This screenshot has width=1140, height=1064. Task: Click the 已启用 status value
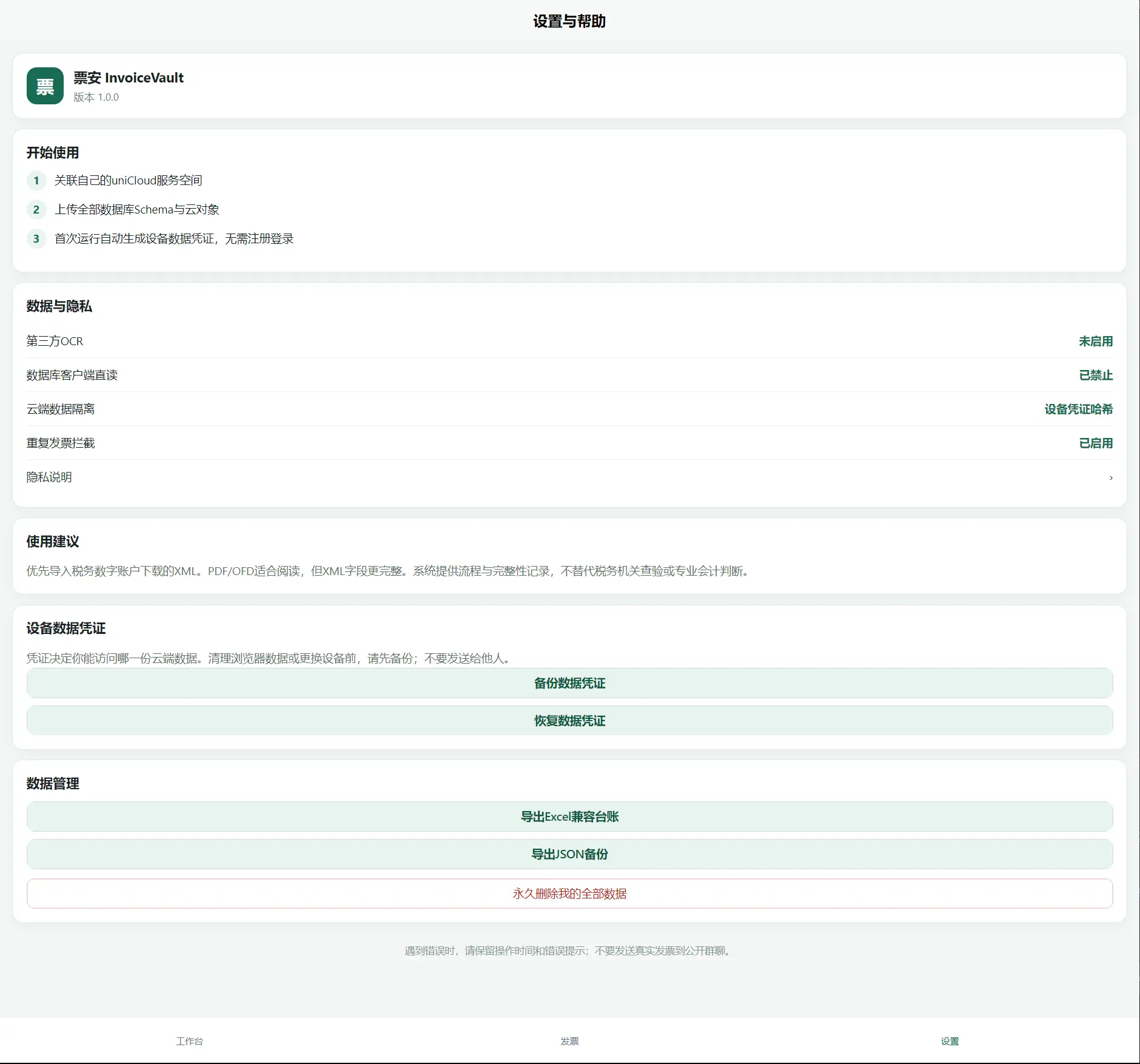click(x=1096, y=443)
